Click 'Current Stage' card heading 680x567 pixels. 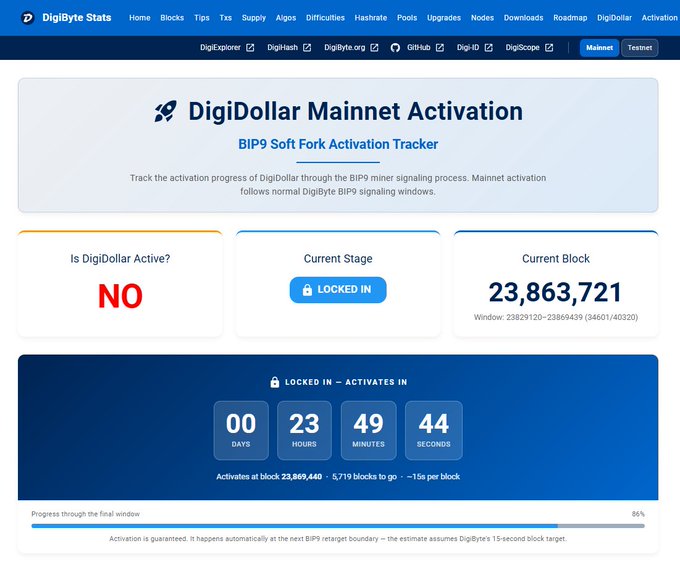tap(338, 259)
